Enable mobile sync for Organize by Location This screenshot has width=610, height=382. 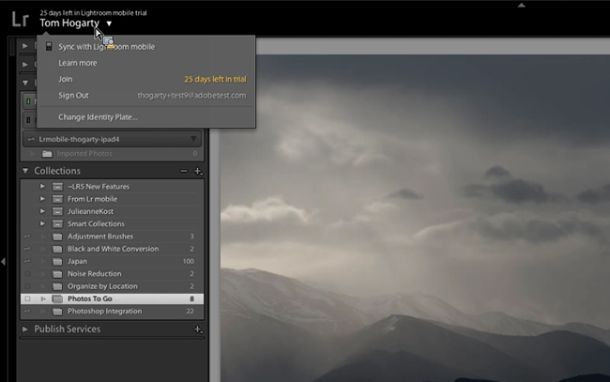pos(27,286)
